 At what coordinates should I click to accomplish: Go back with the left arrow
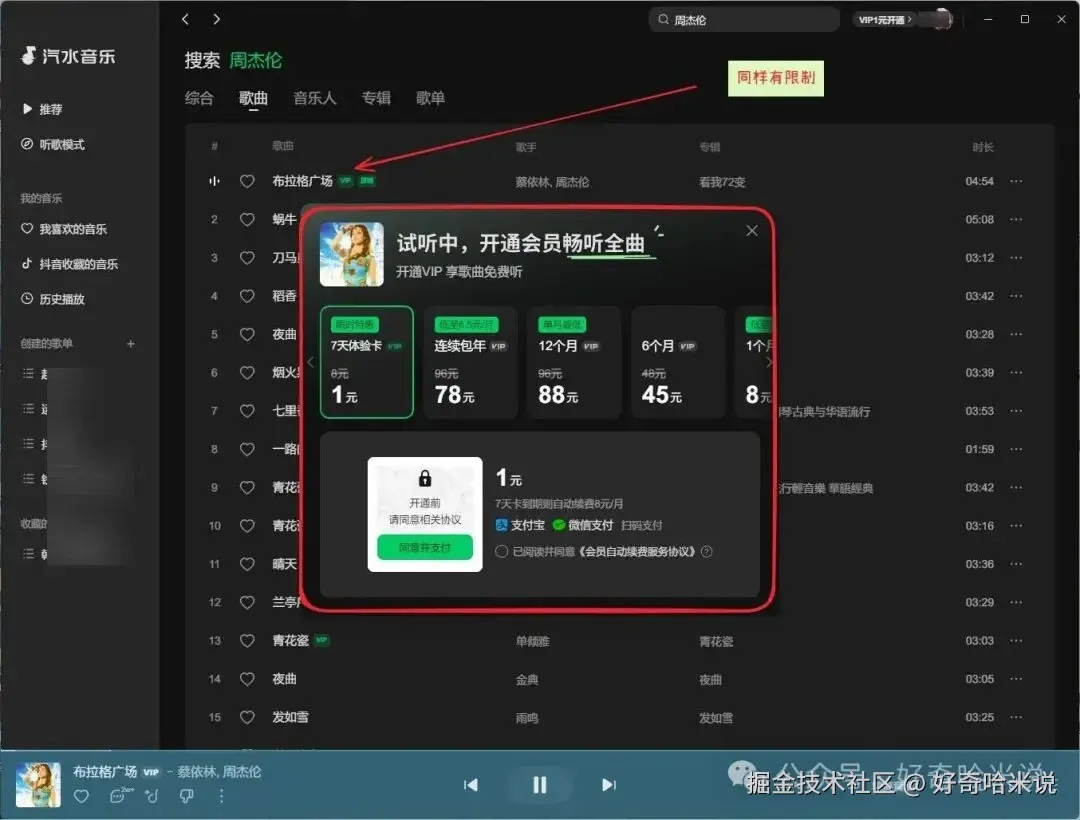tap(185, 19)
